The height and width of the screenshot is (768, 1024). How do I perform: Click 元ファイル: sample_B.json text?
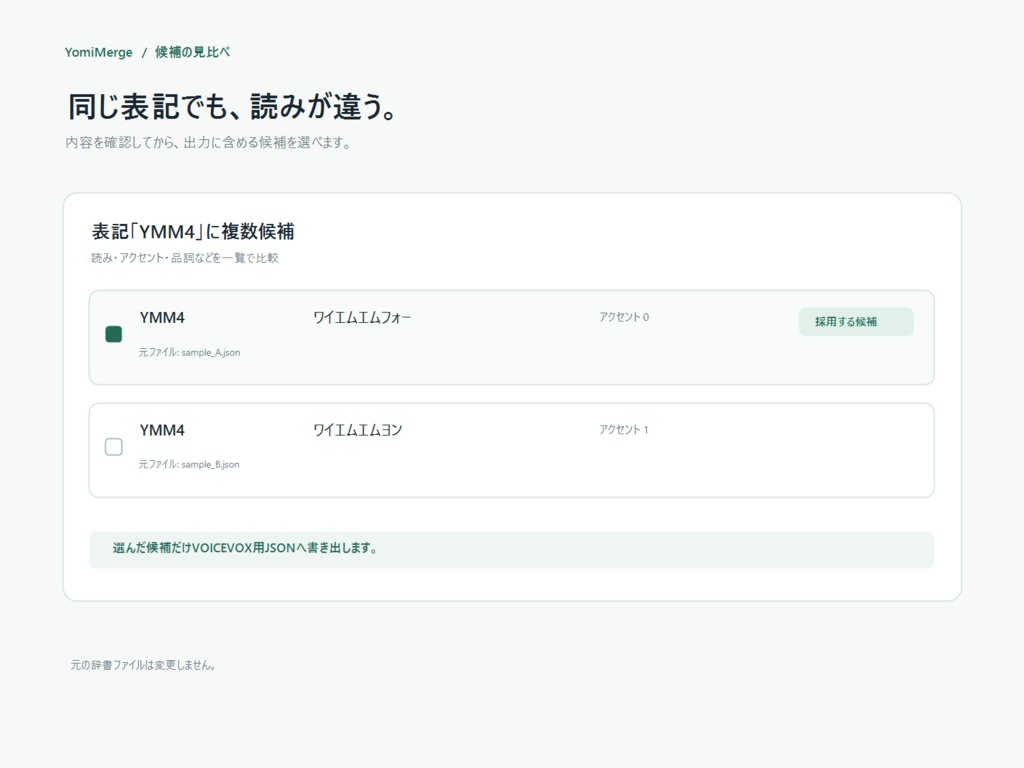click(x=189, y=464)
